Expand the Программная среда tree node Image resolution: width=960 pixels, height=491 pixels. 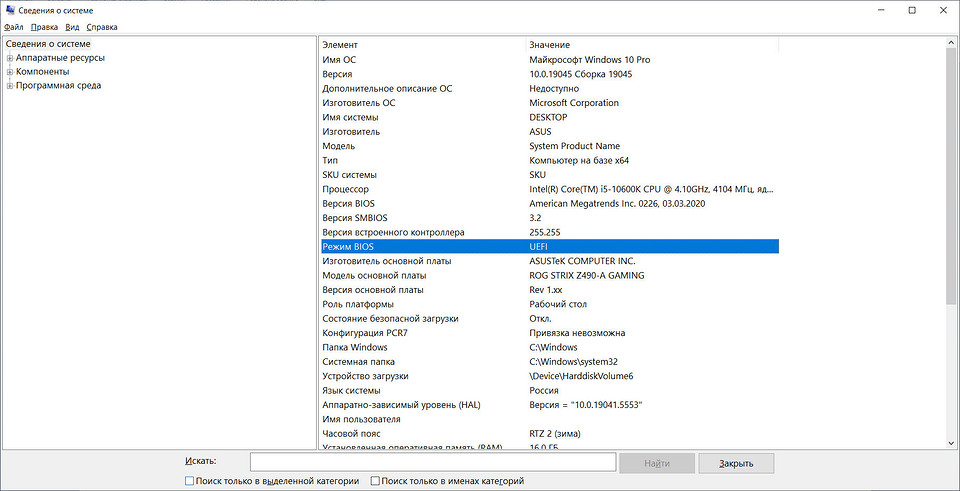pyautogui.click(x=9, y=86)
